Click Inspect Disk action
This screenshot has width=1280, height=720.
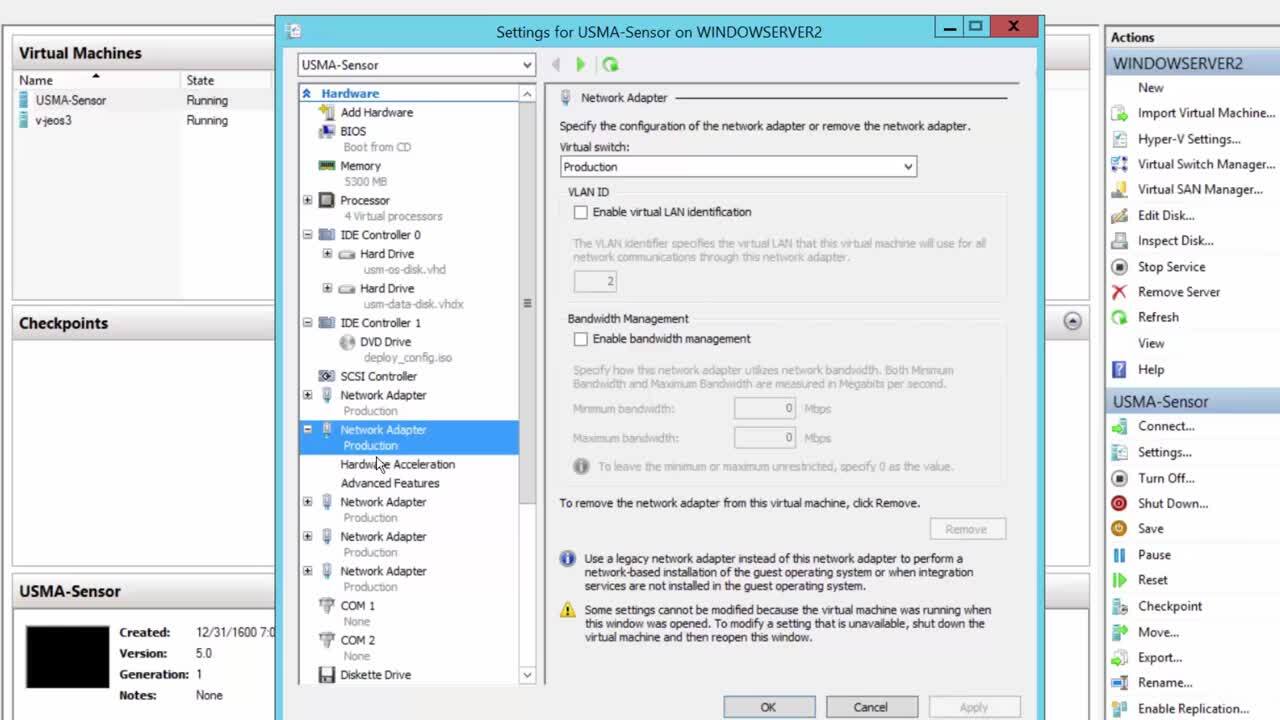pyautogui.click(x=1175, y=241)
